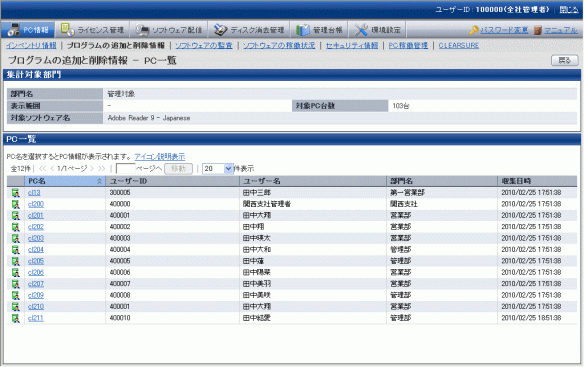Image resolution: width=584 pixels, height=367 pixels.
Task: Open the 20 件表示 dropdown
Action: (x=218, y=169)
